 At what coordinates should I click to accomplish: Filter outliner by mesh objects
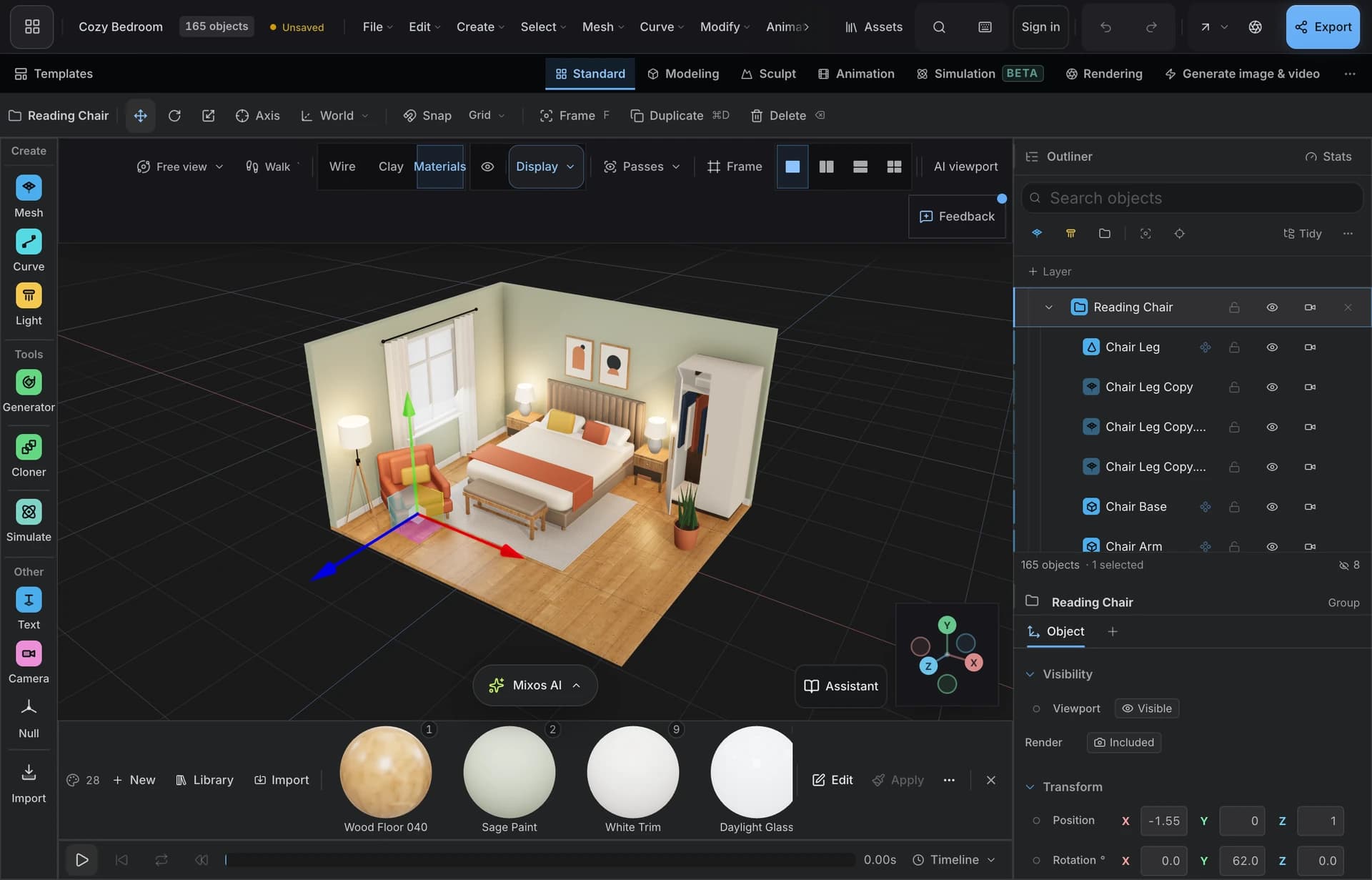(1037, 234)
